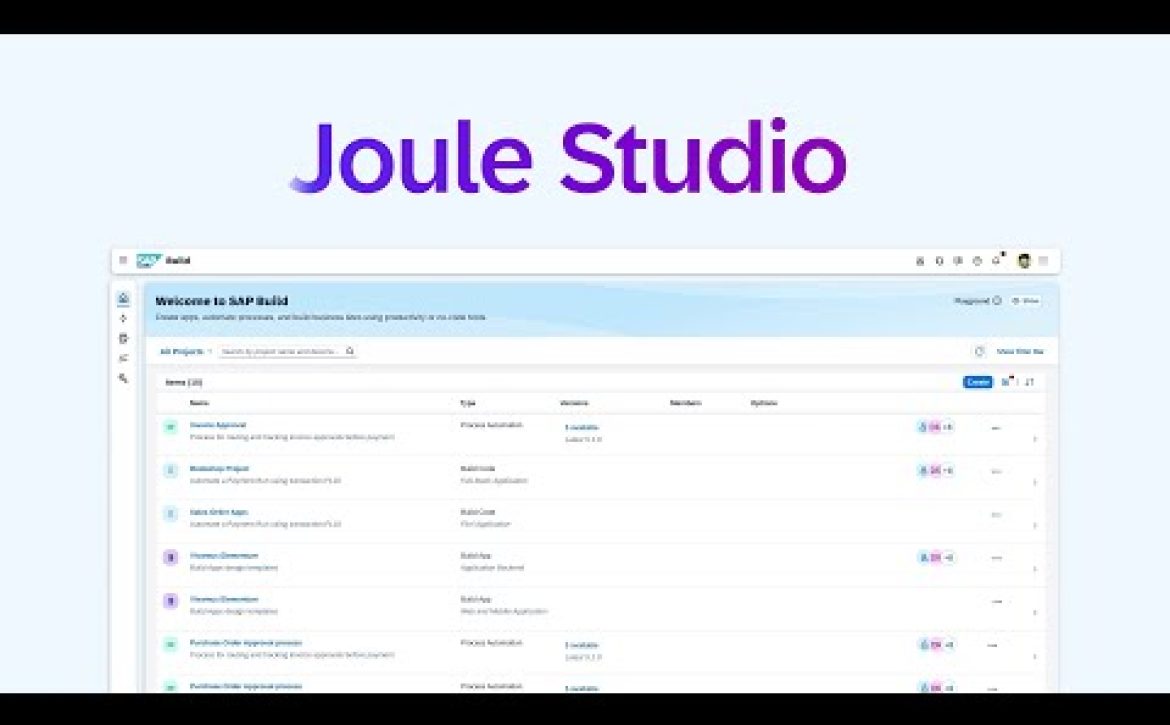Click the magnifier icon in the search box
The image size is (1170, 725).
pyautogui.click(x=350, y=352)
